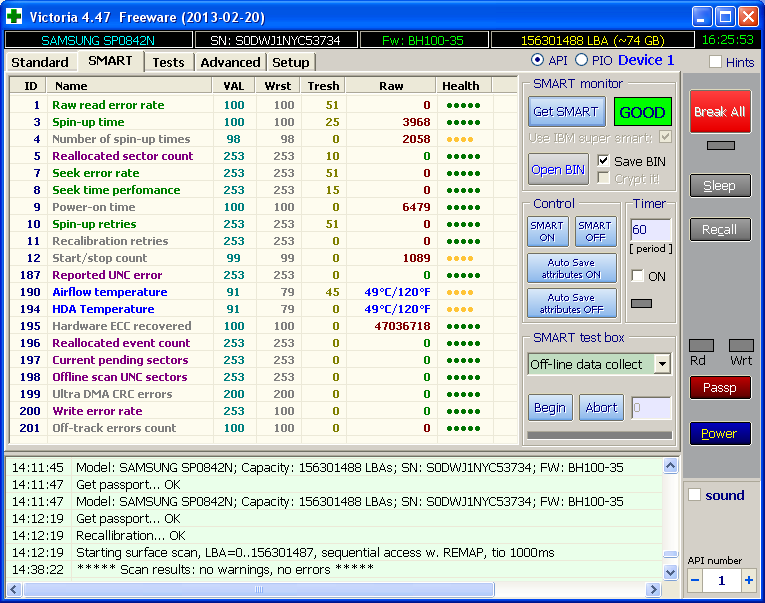Click the Recall button

pos(719,230)
